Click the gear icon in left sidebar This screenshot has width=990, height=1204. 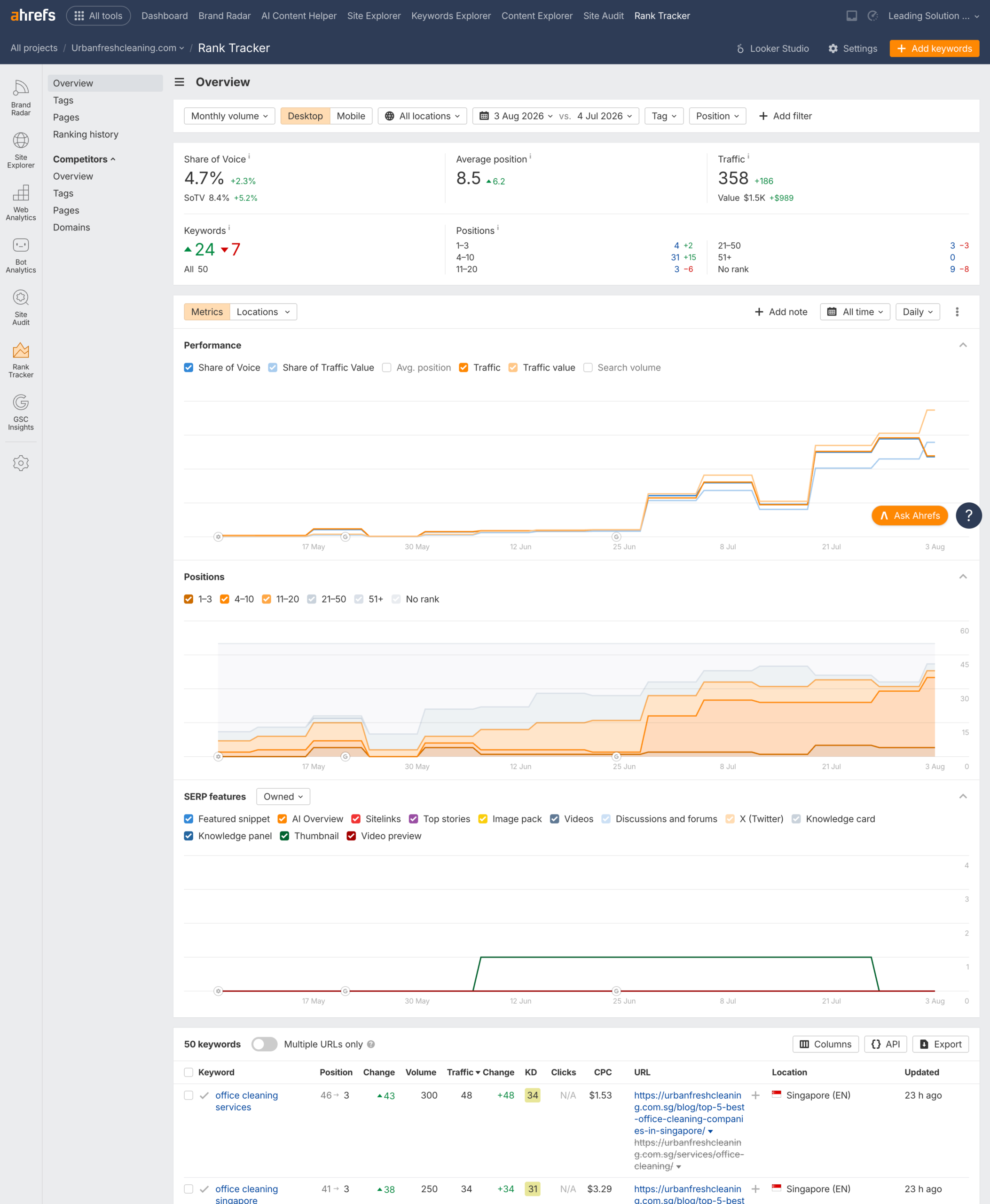21,463
